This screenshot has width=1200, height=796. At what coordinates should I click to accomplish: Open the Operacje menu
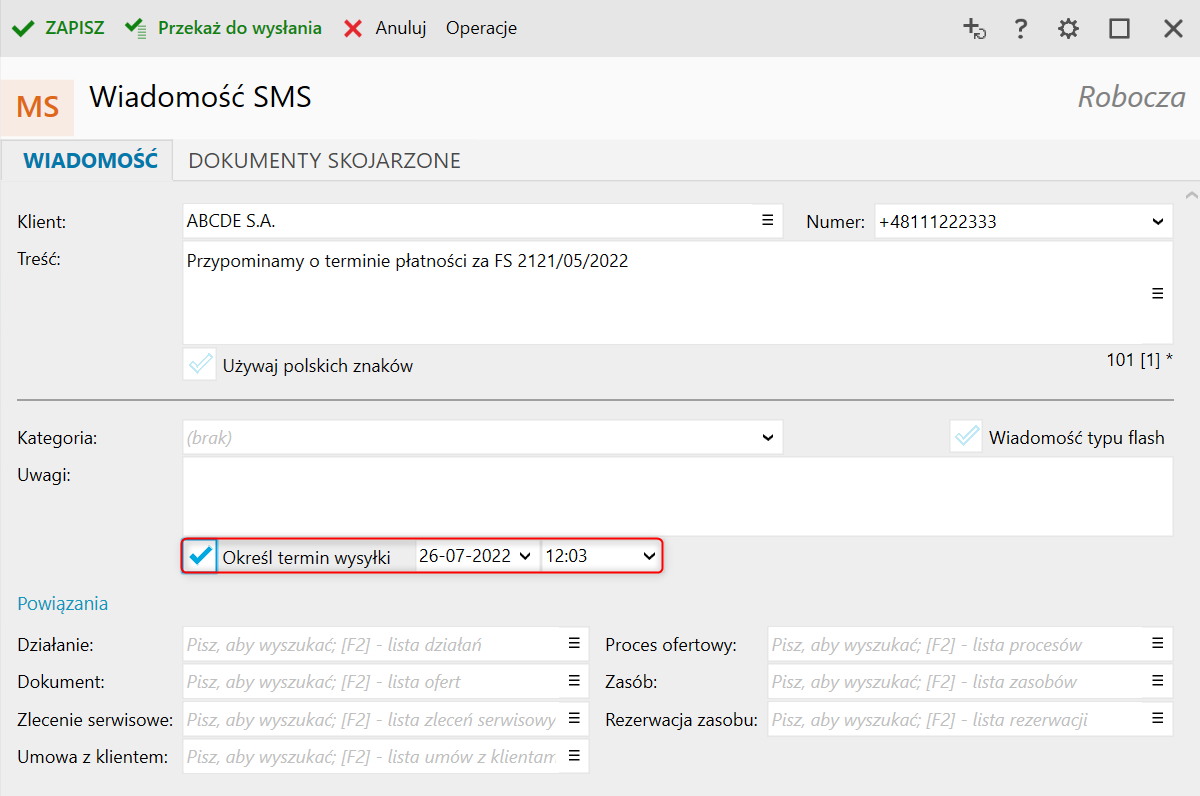click(481, 28)
